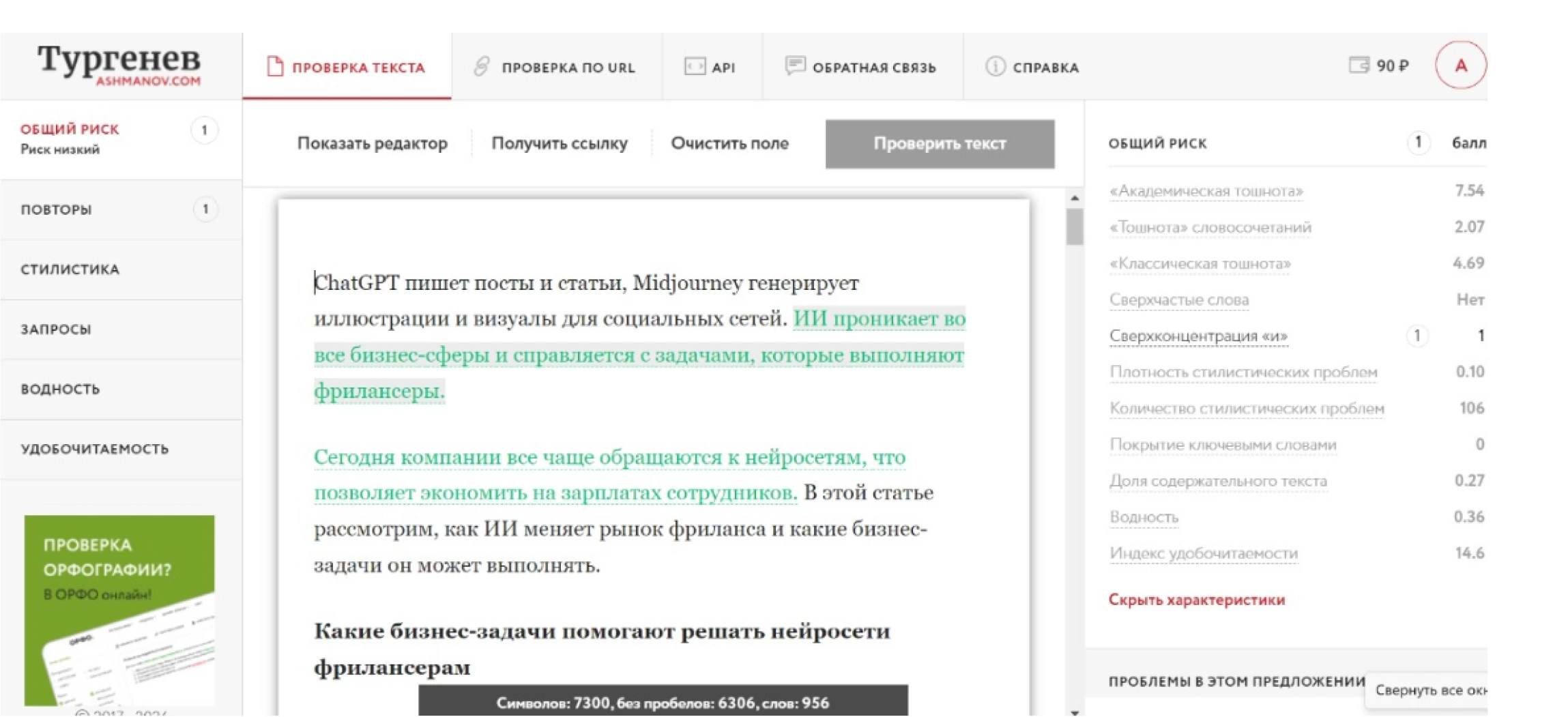Click the document icon in Проверка текста tab

[275, 67]
